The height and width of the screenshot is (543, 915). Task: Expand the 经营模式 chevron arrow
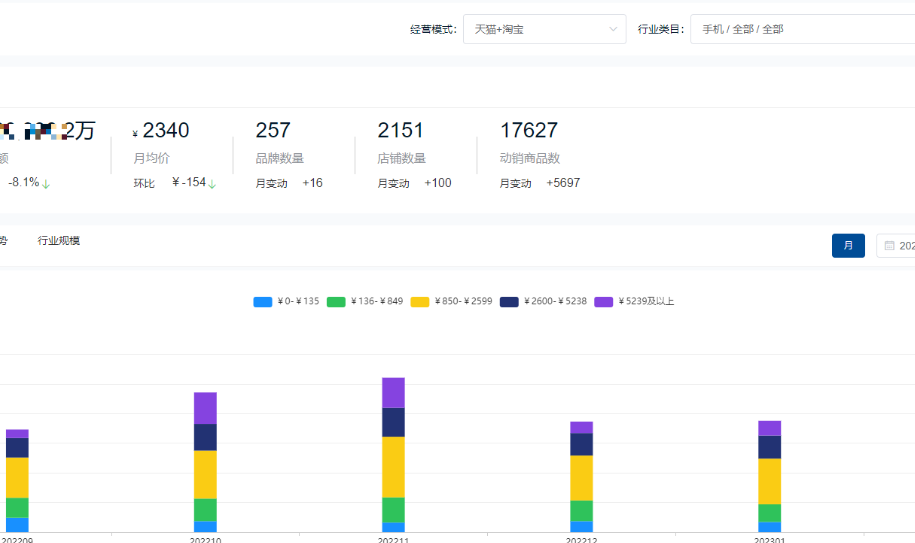[613, 29]
